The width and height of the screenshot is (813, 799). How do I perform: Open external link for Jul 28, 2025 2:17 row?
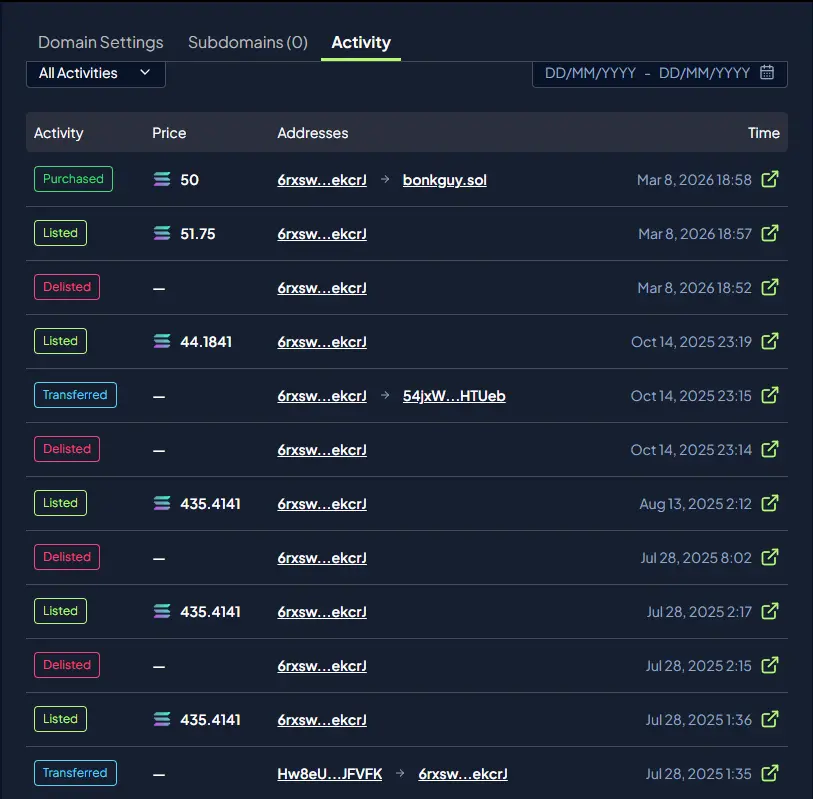pos(769,611)
